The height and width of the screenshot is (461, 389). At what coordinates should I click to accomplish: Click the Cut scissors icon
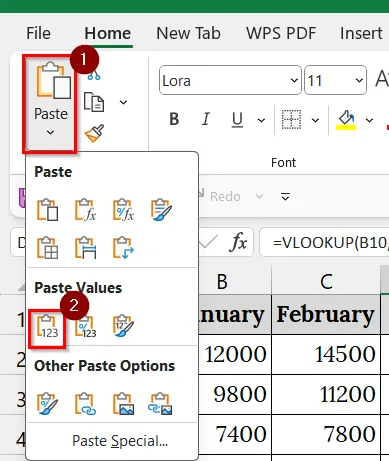pos(94,75)
